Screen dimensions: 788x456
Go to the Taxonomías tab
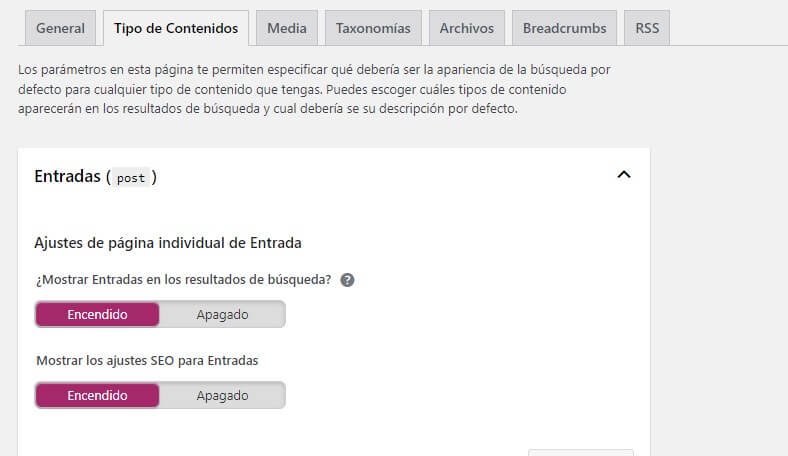(373, 28)
